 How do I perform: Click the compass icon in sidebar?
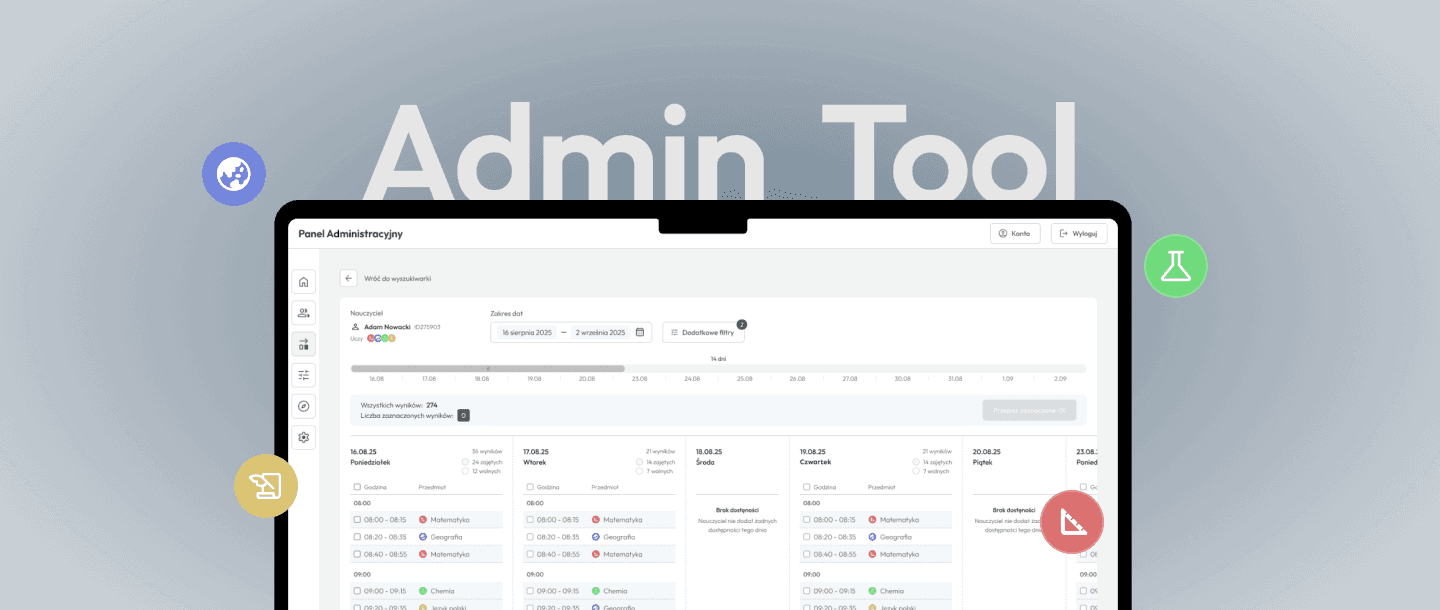[x=303, y=405]
